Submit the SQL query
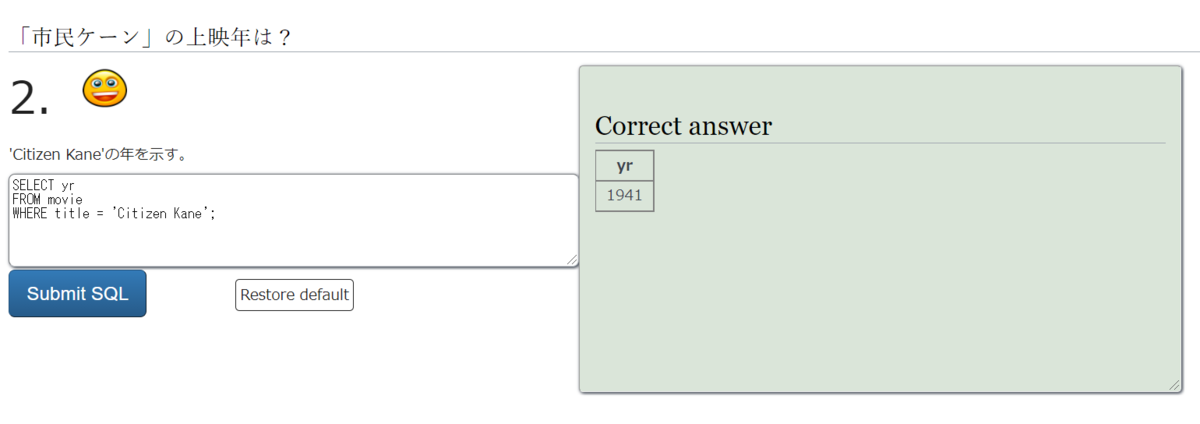Image resolution: width=1200 pixels, height=424 pixels. [x=78, y=294]
